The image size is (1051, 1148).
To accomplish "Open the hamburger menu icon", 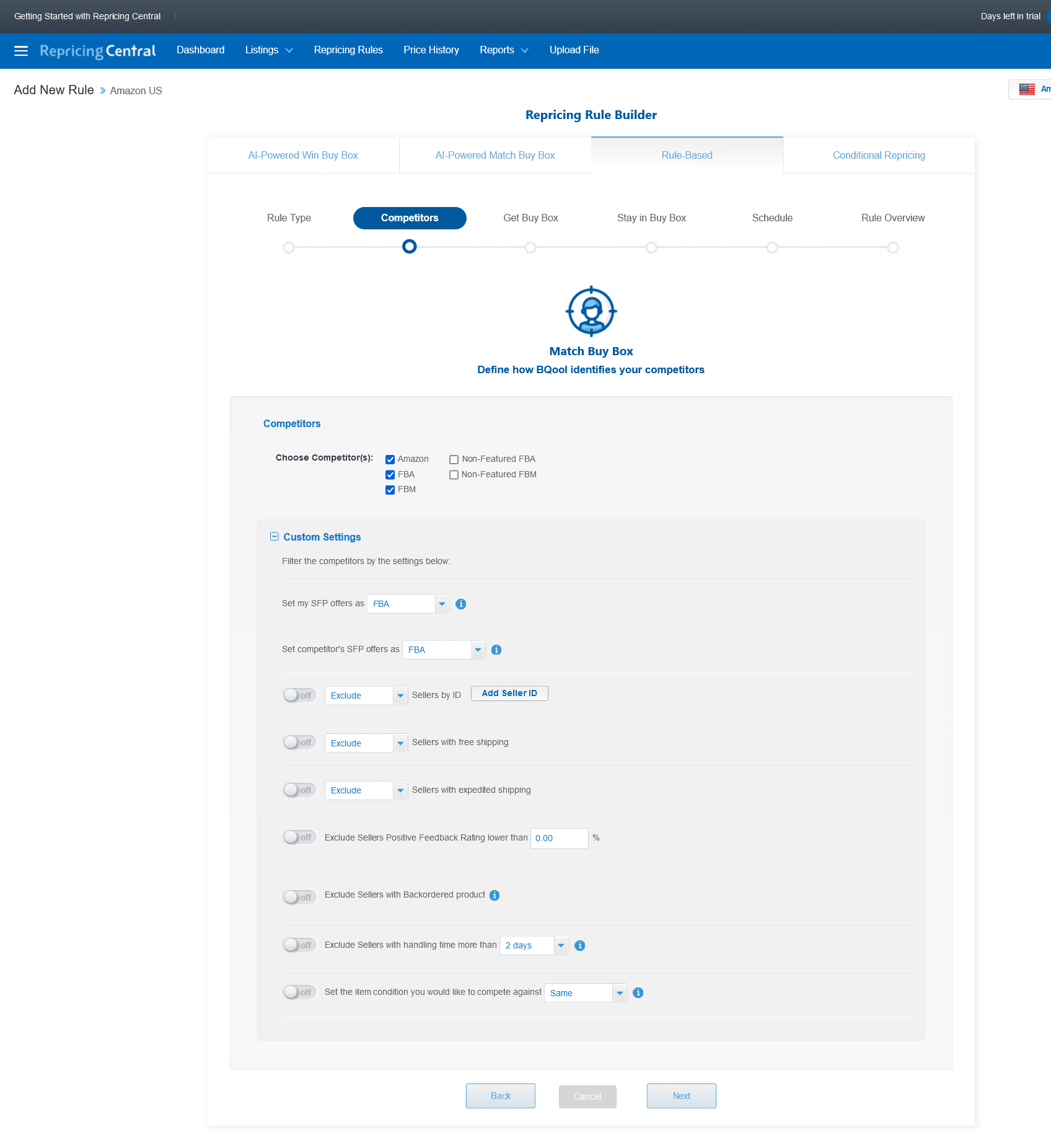I will pyautogui.click(x=21, y=51).
